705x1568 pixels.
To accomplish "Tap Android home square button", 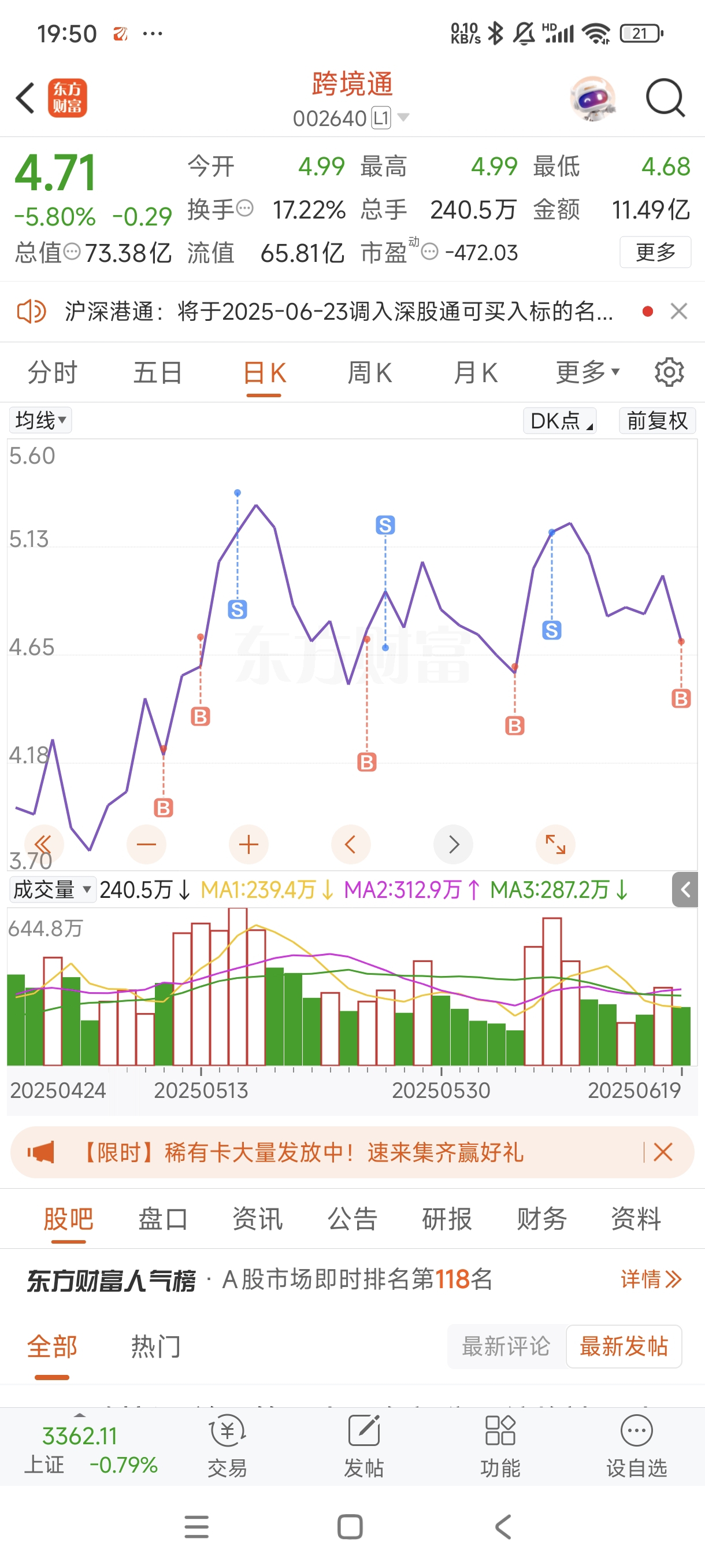I will click(x=350, y=1526).
